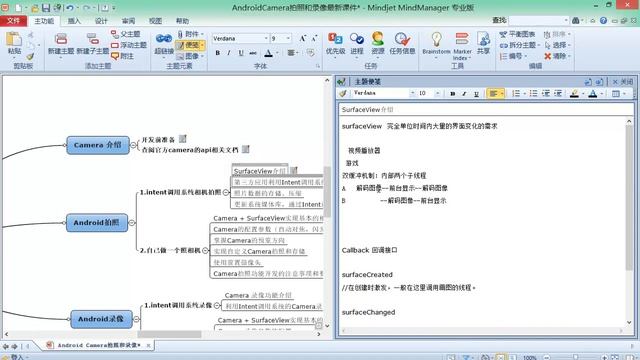Click the format painter brush in clipboard group

pyautogui.click(x=30, y=56)
